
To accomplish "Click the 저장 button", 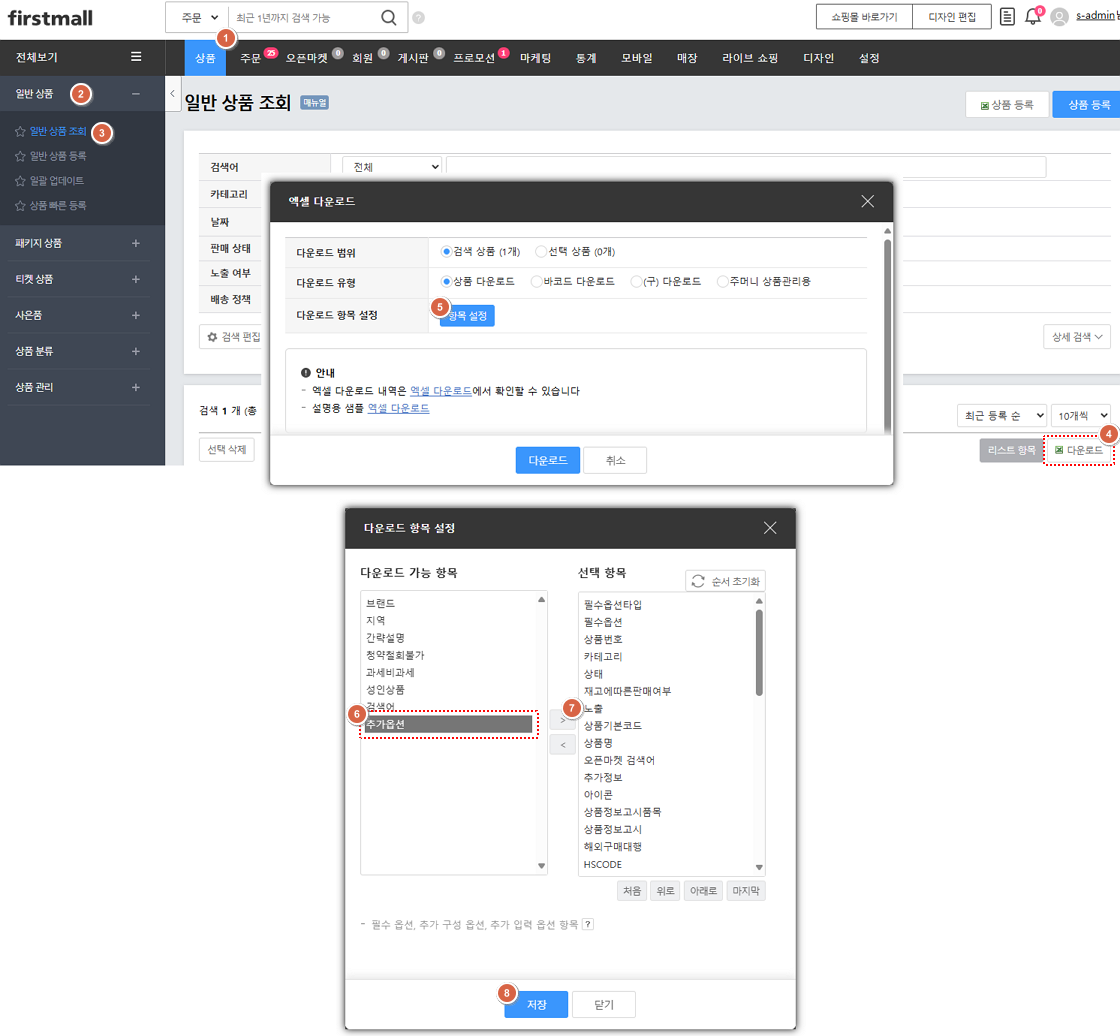I will (536, 1005).
